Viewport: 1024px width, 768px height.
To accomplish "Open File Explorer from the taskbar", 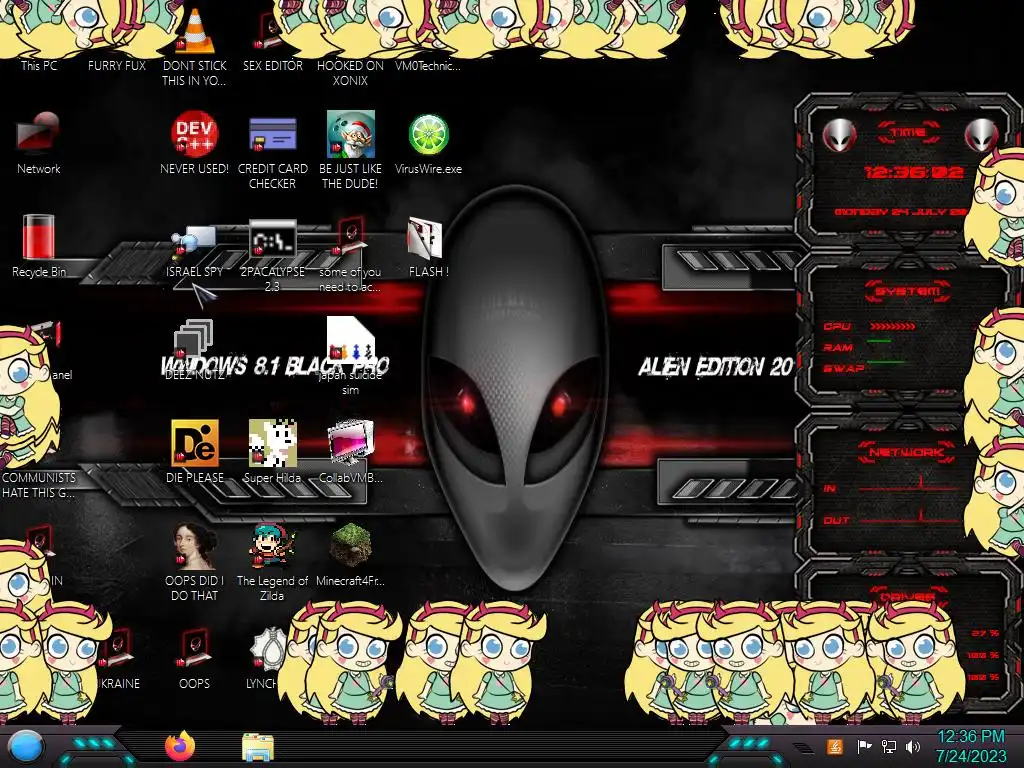I will [x=258, y=748].
